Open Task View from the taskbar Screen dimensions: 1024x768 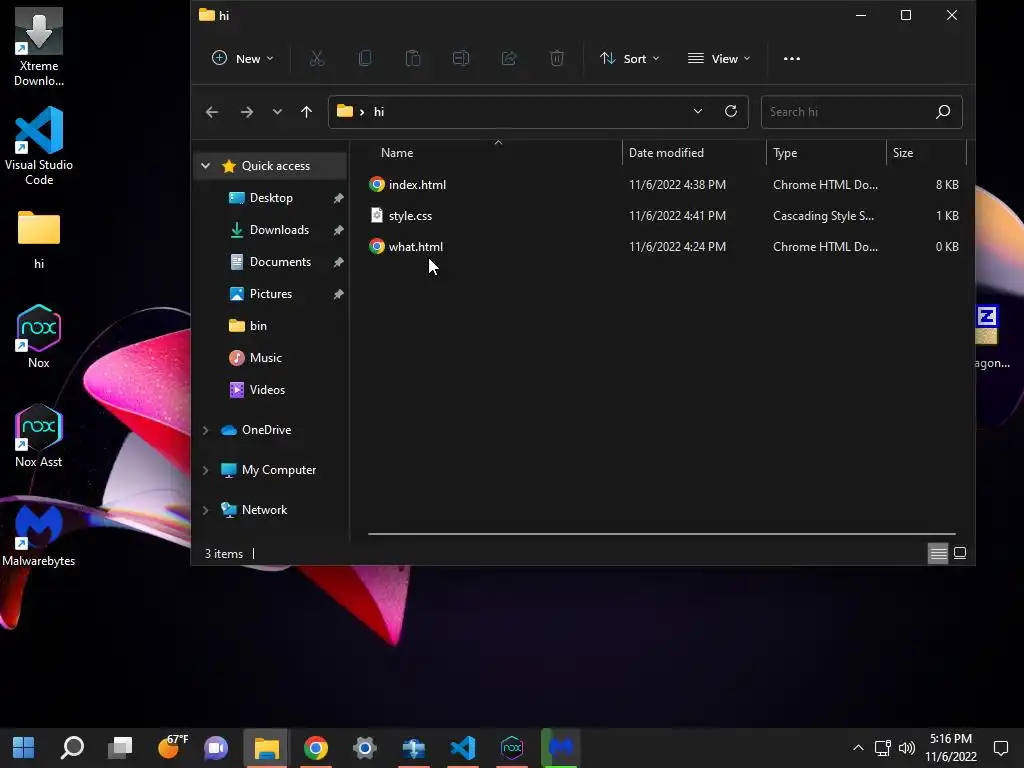pyautogui.click(x=120, y=748)
